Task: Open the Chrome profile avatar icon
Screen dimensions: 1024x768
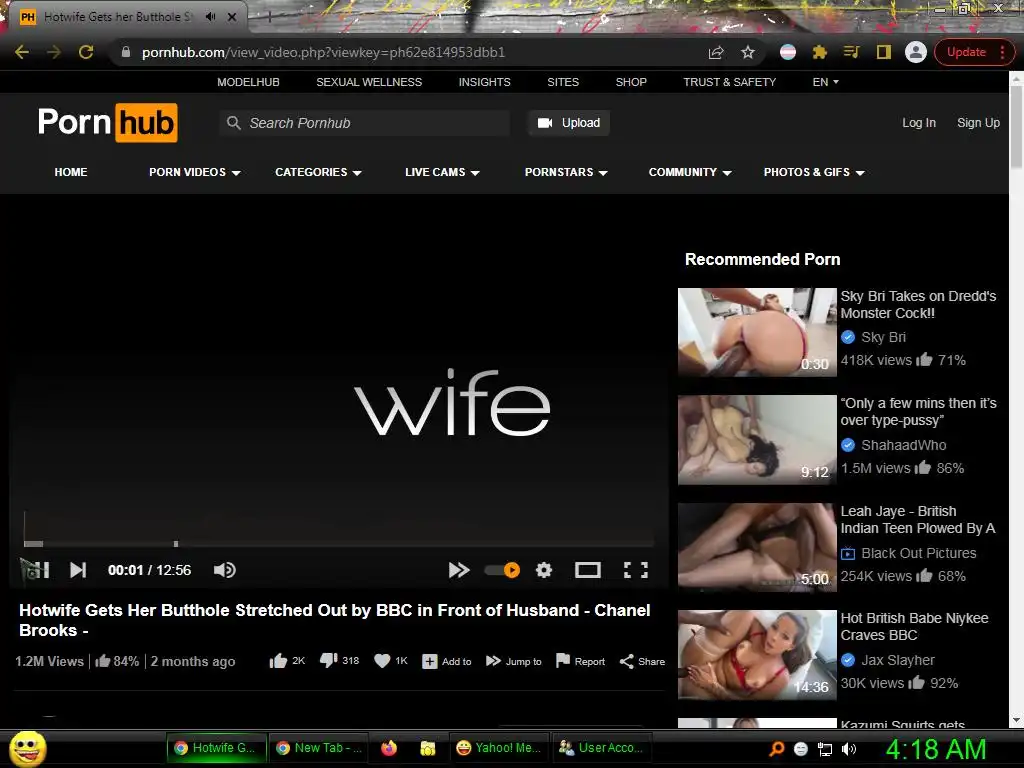Action: pos(916,52)
